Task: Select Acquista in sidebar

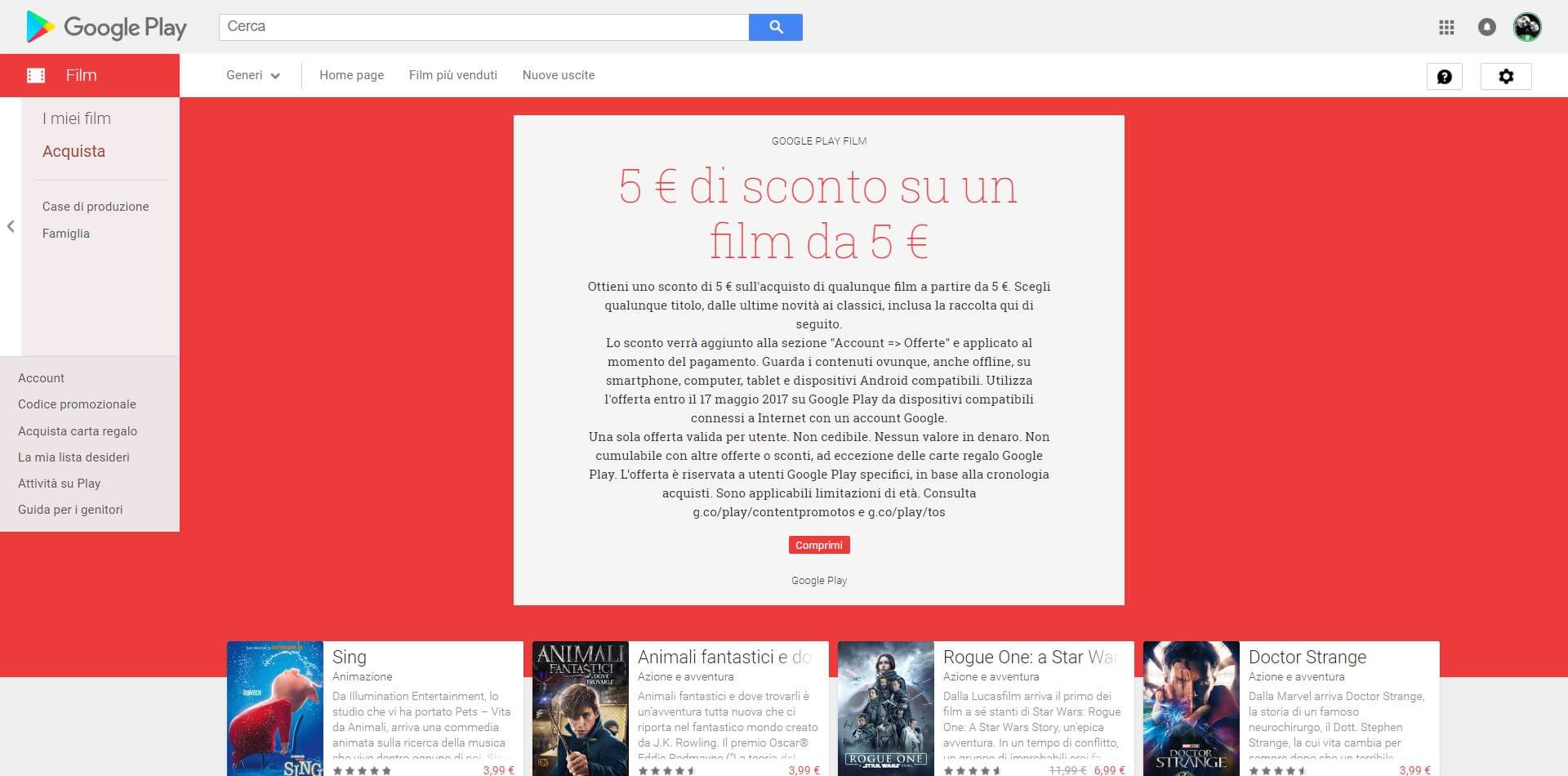Action: tap(73, 151)
